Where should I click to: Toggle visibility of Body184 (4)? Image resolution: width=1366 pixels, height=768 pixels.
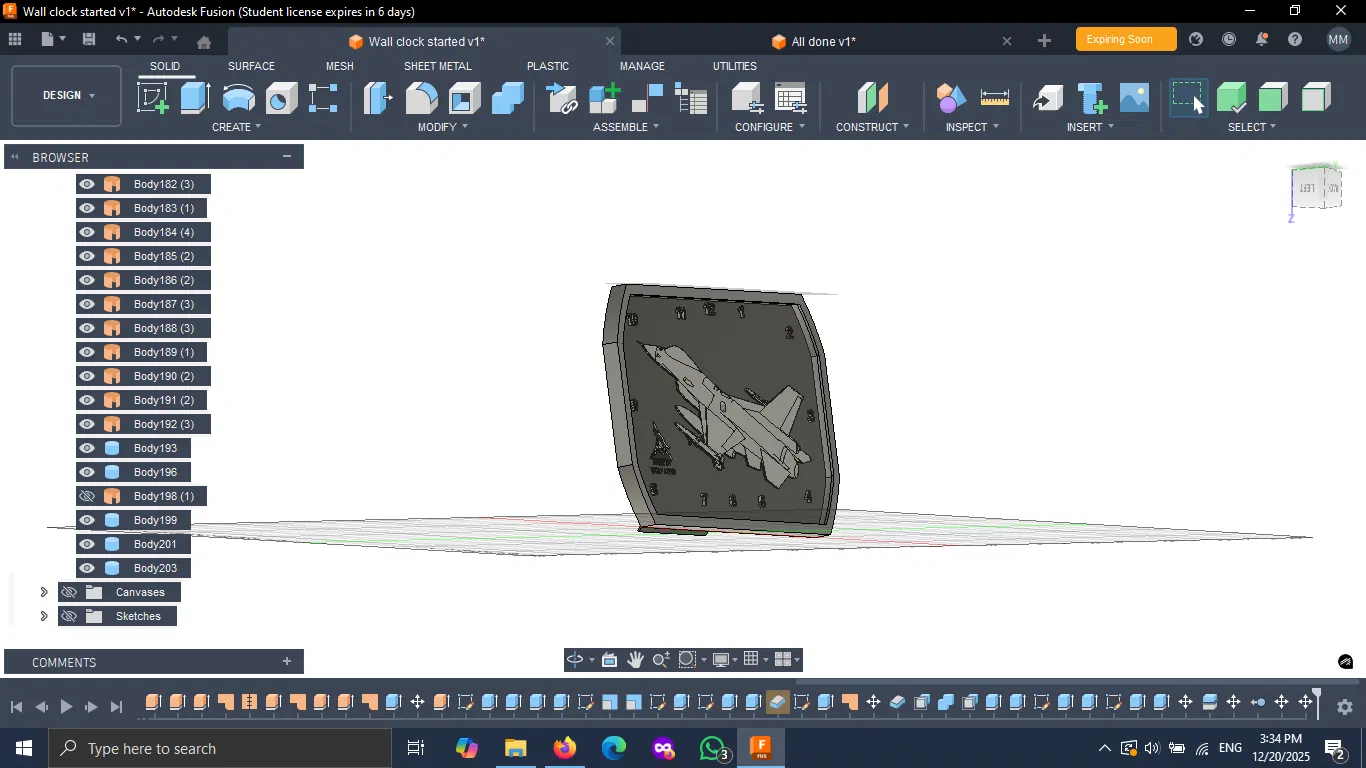87,232
